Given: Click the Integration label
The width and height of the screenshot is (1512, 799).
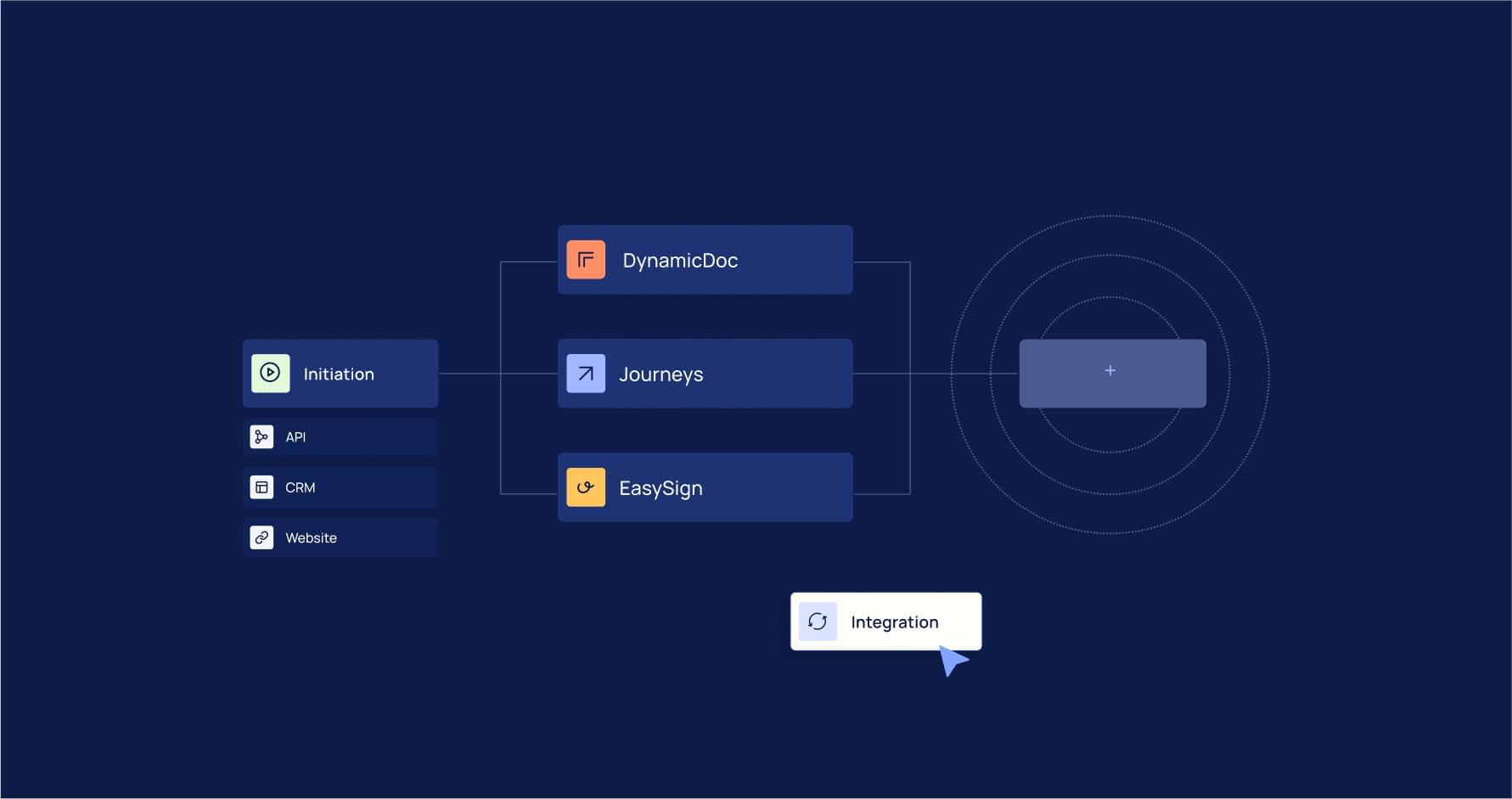Looking at the screenshot, I should (895, 622).
